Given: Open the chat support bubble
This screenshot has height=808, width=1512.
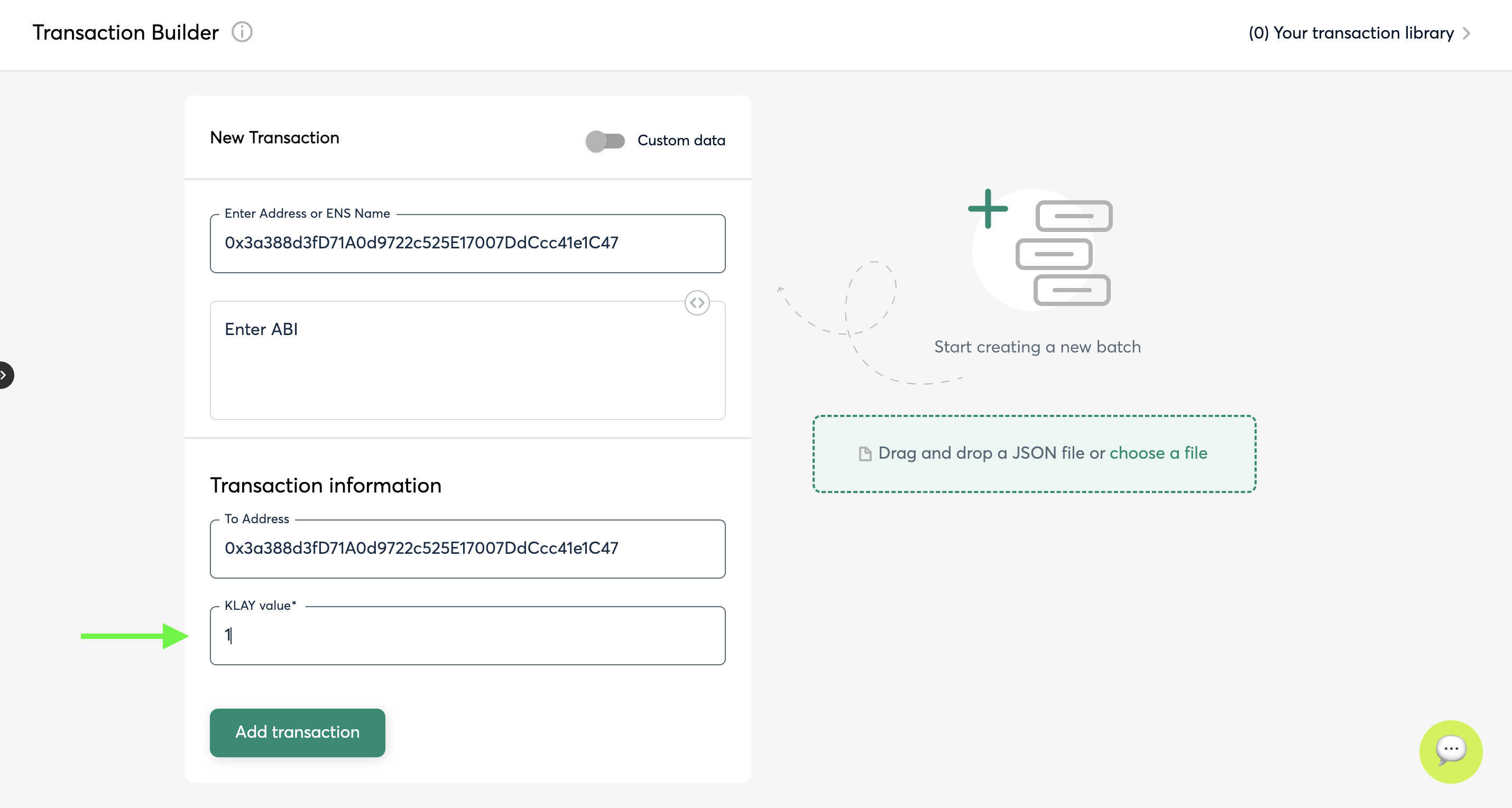Looking at the screenshot, I should [1450, 751].
